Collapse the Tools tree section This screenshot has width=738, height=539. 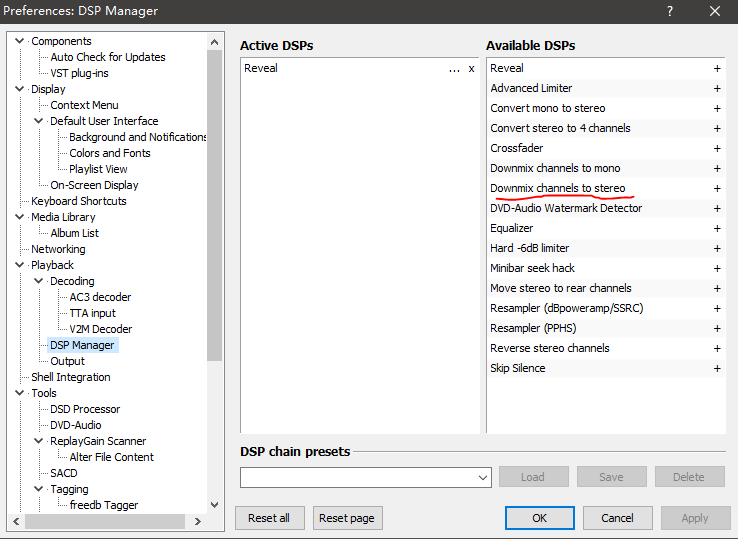click(x=20, y=393)
